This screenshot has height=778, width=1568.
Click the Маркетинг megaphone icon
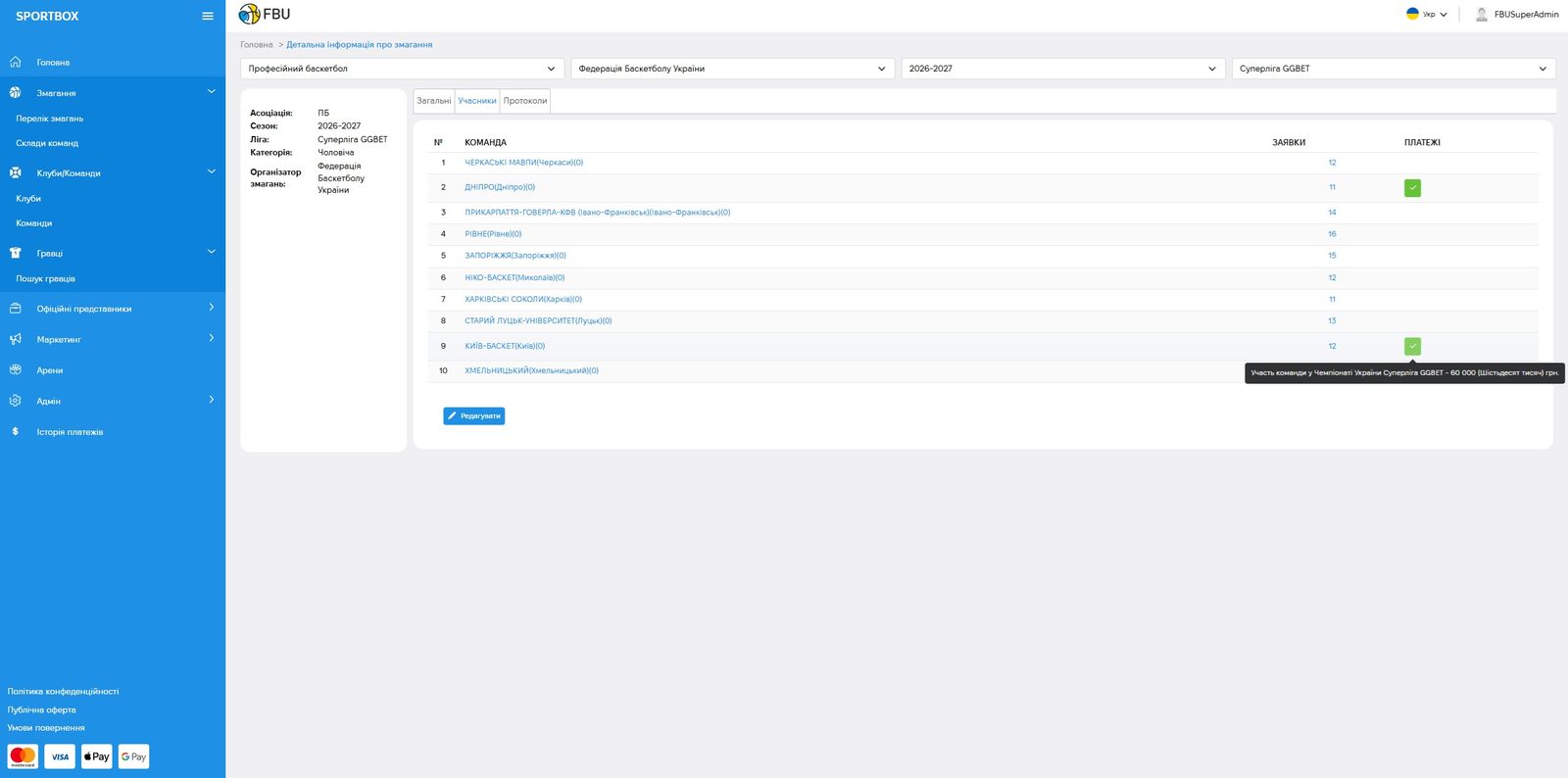(16, 339)
